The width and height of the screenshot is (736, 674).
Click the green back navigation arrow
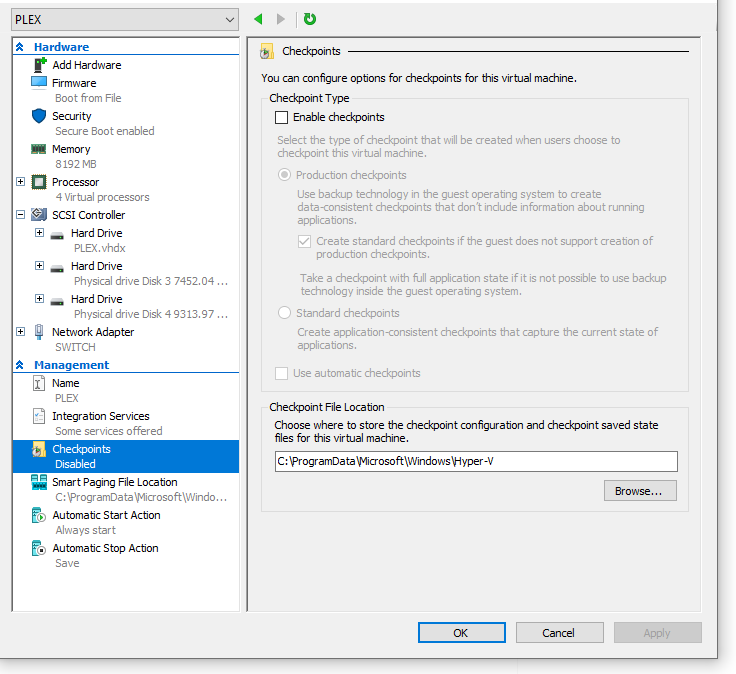coord(259,19)
